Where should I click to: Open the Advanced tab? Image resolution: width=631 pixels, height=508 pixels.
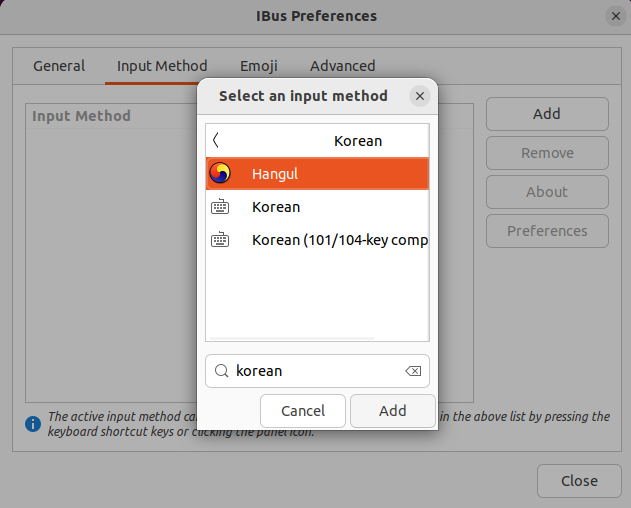[x=342, y=66]
